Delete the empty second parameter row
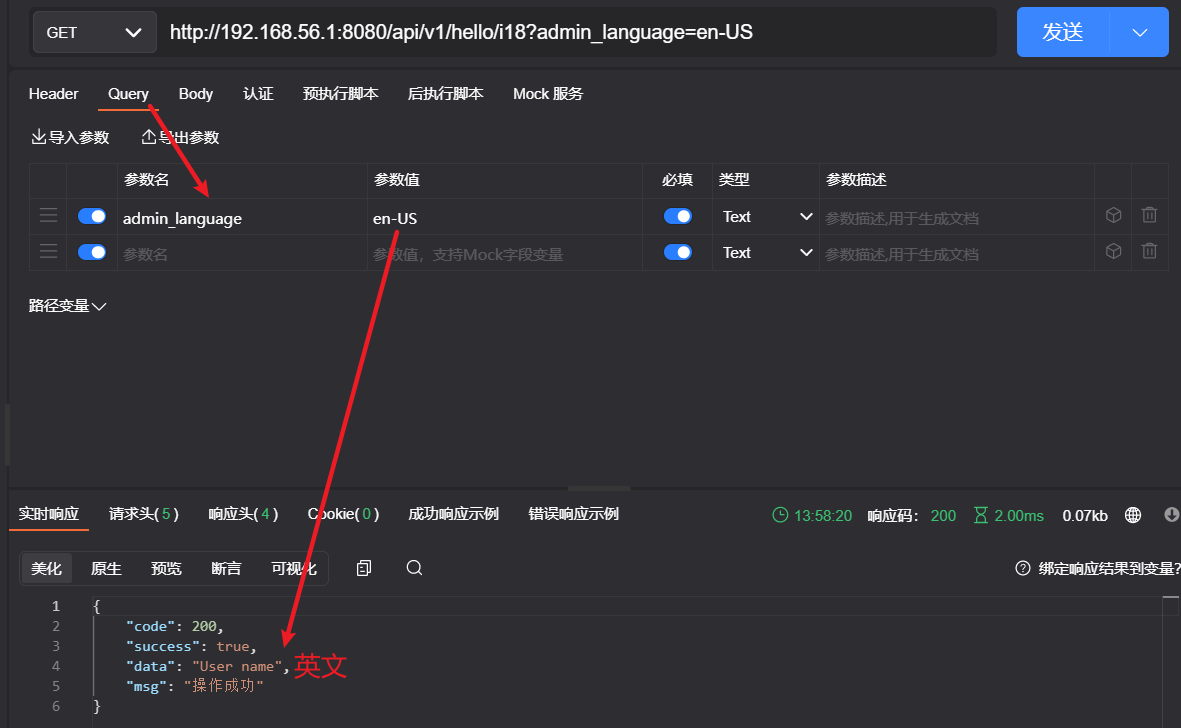 click(x=1150, y=251)
